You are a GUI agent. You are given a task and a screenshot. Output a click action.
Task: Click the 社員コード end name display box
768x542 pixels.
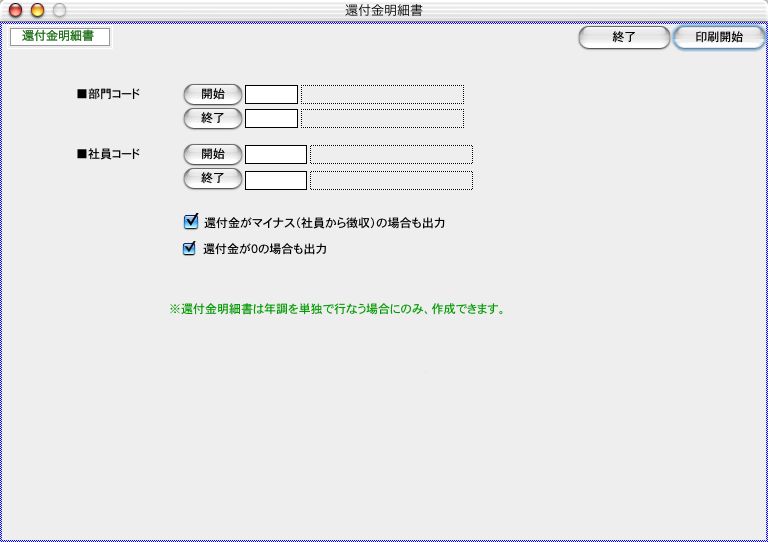pos(390,180)
